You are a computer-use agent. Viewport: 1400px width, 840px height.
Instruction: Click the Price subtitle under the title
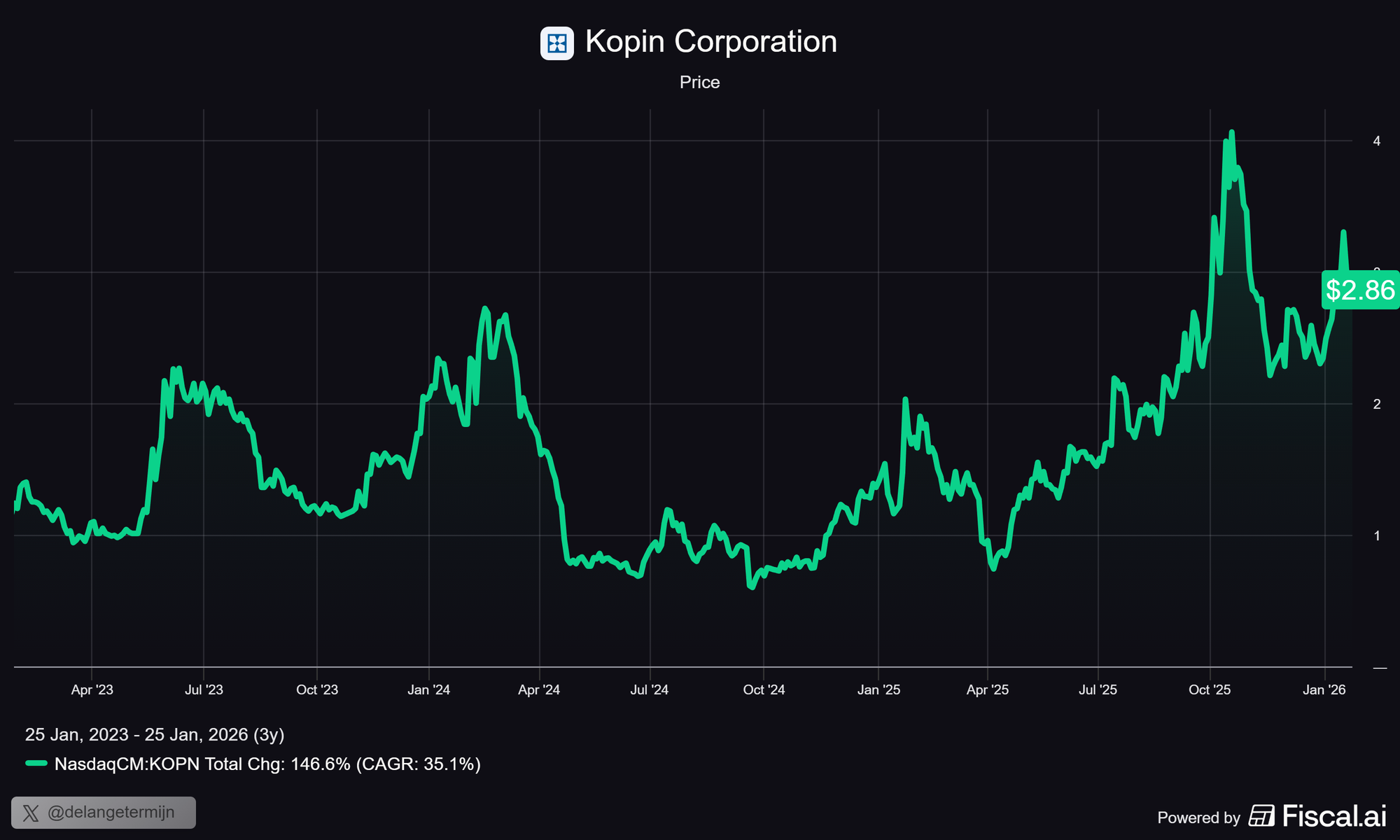tap(699, 83)
